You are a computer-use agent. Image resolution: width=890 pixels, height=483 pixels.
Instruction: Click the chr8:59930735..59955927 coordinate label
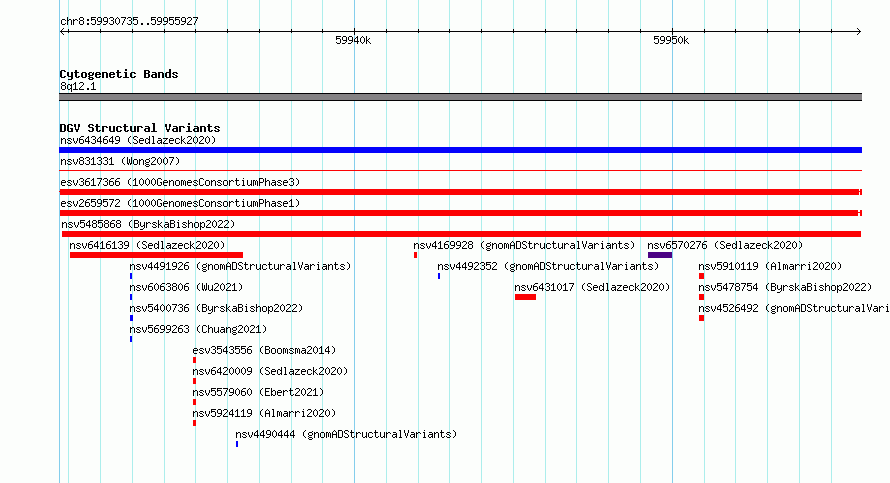[129, 21]
